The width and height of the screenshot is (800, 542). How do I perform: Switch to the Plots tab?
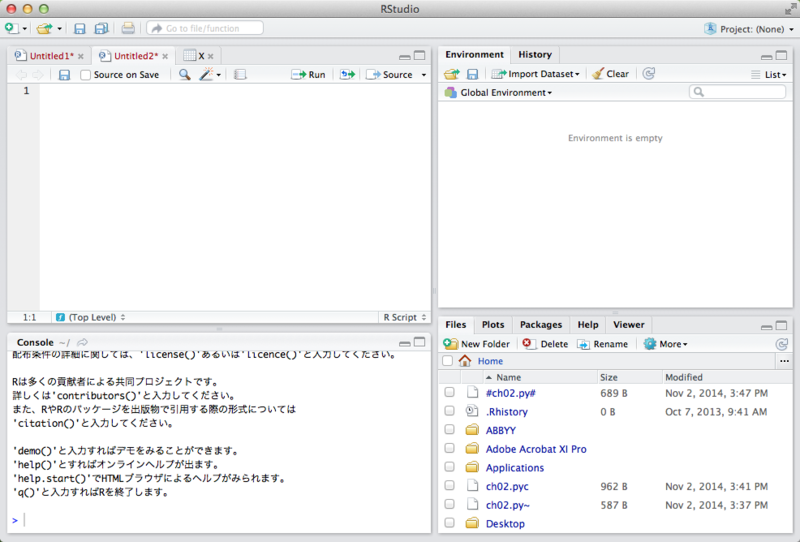[493, 325]
